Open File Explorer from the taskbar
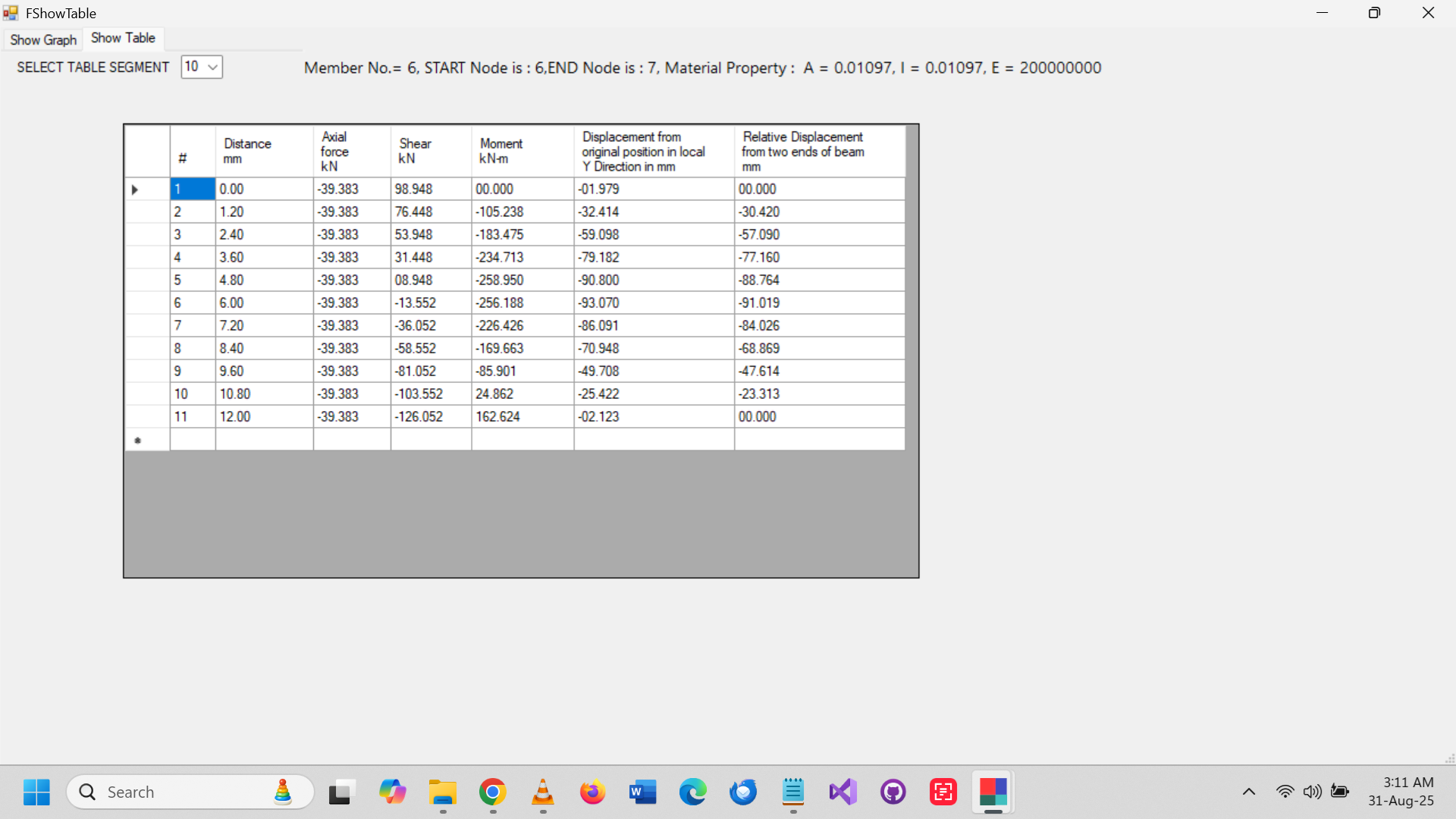Screen dimensions: 1456x819 click(442, 792)
